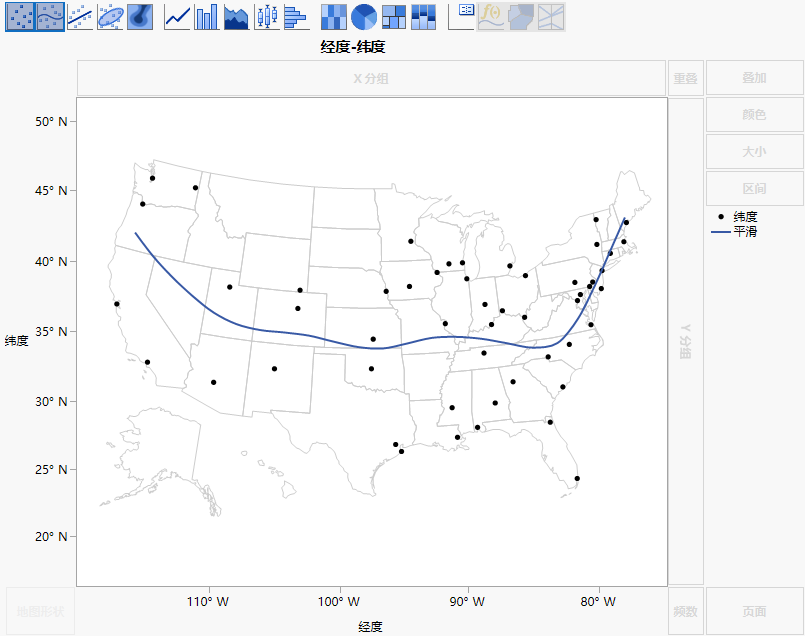Click the 经度 X-axis title below the plot
The width and height of the screenshot is (805, 636).
(370, 626)
